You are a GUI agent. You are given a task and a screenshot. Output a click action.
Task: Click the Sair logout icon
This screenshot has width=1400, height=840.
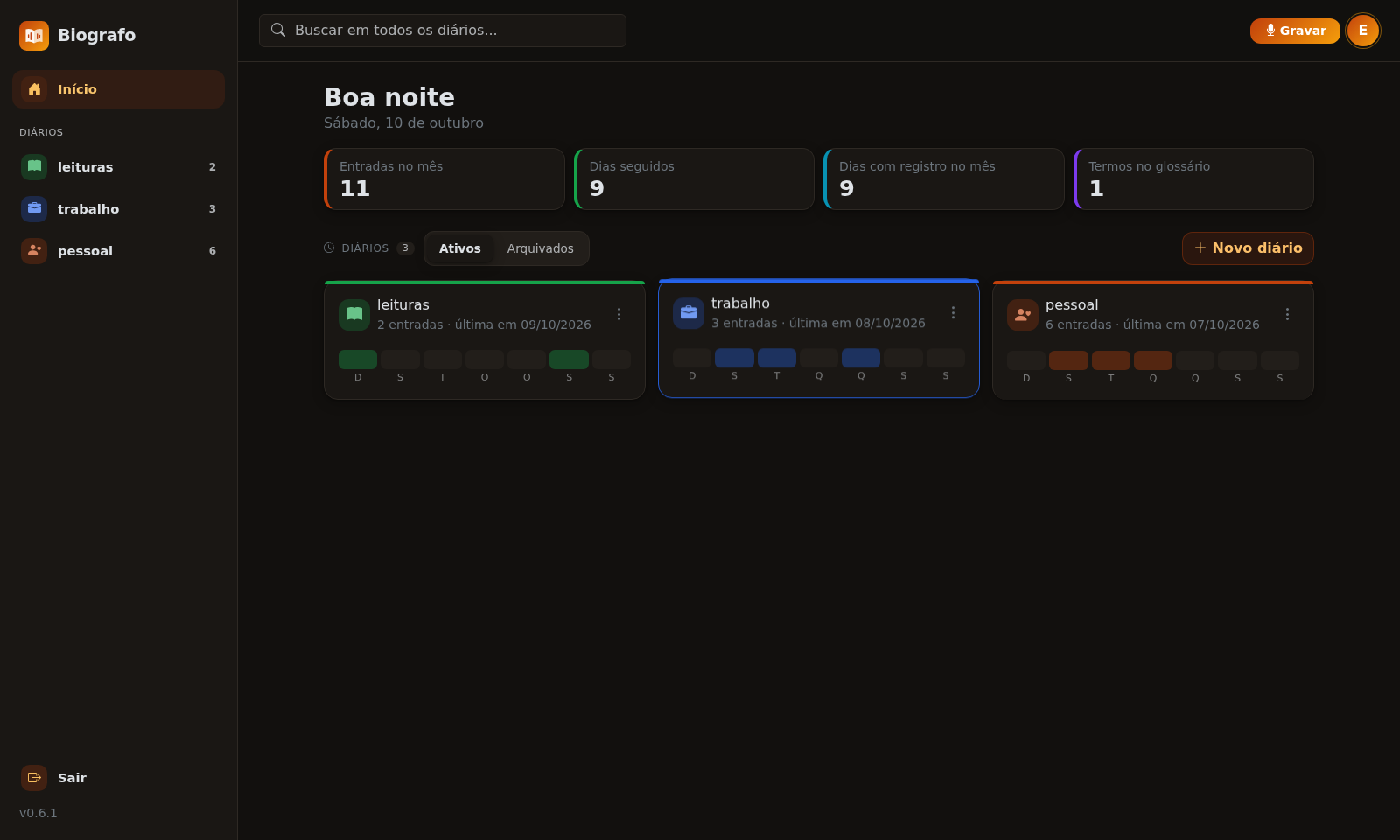click(34, 778)
